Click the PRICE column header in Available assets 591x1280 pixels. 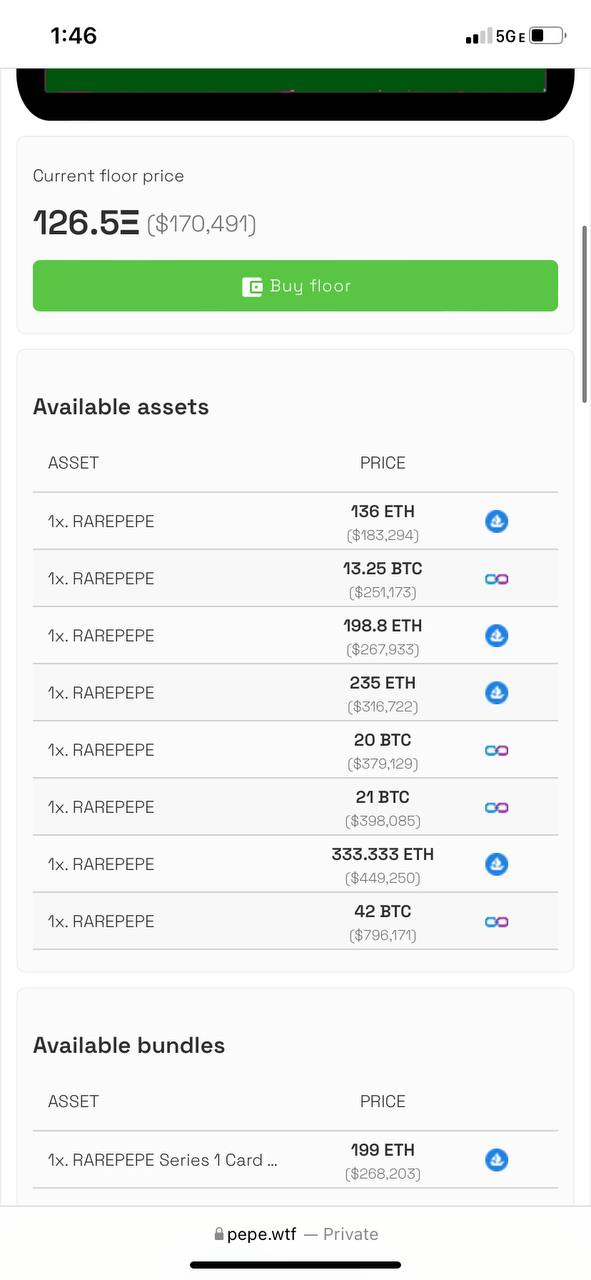[x=383, y=463]
